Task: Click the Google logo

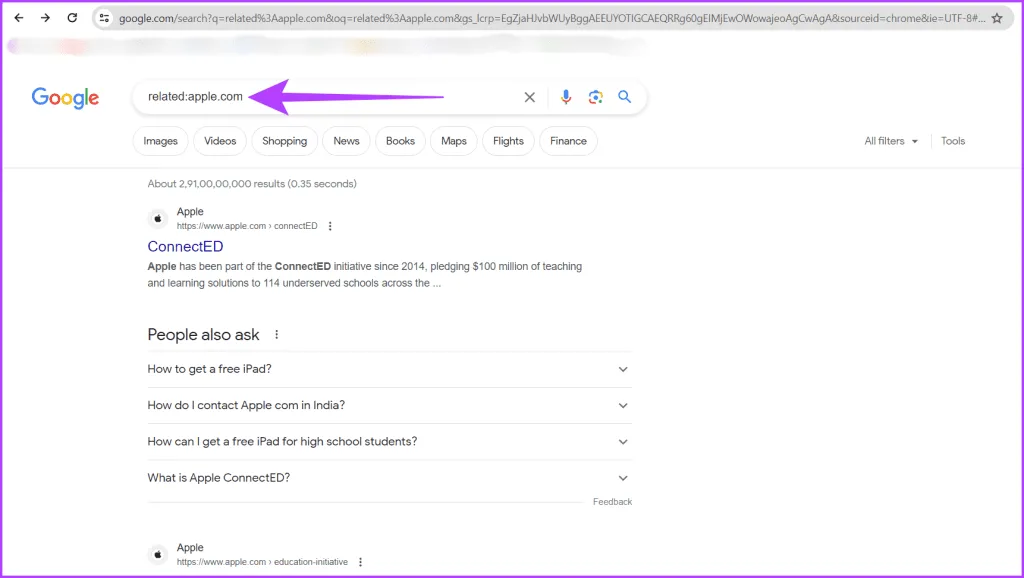Action: click(x=65, y=97)
